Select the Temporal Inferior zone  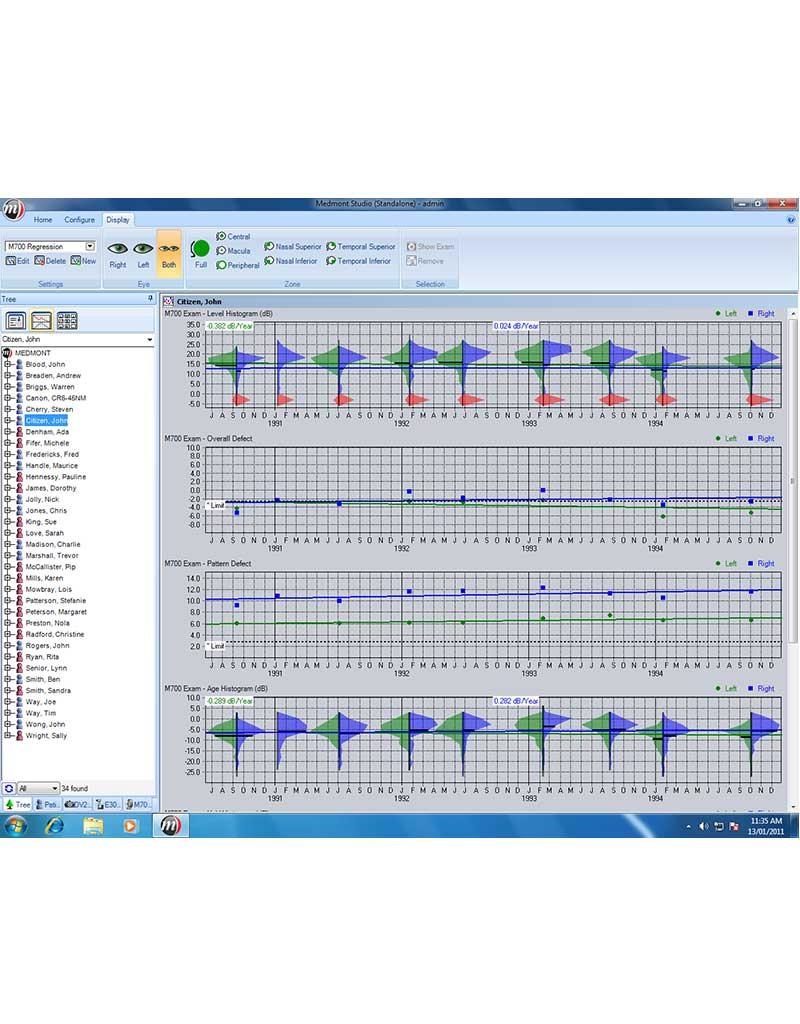359,261
